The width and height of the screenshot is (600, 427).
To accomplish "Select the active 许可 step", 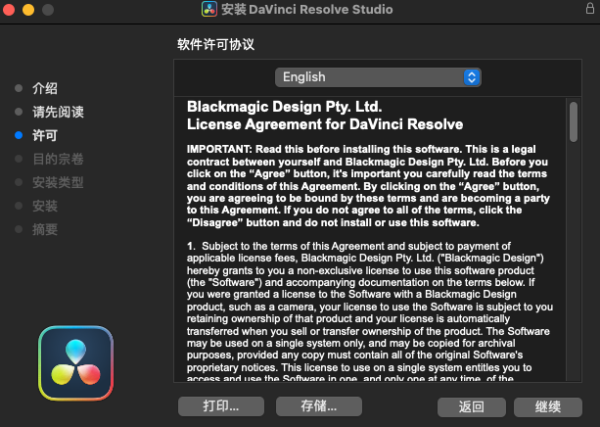I will (45, 135).
